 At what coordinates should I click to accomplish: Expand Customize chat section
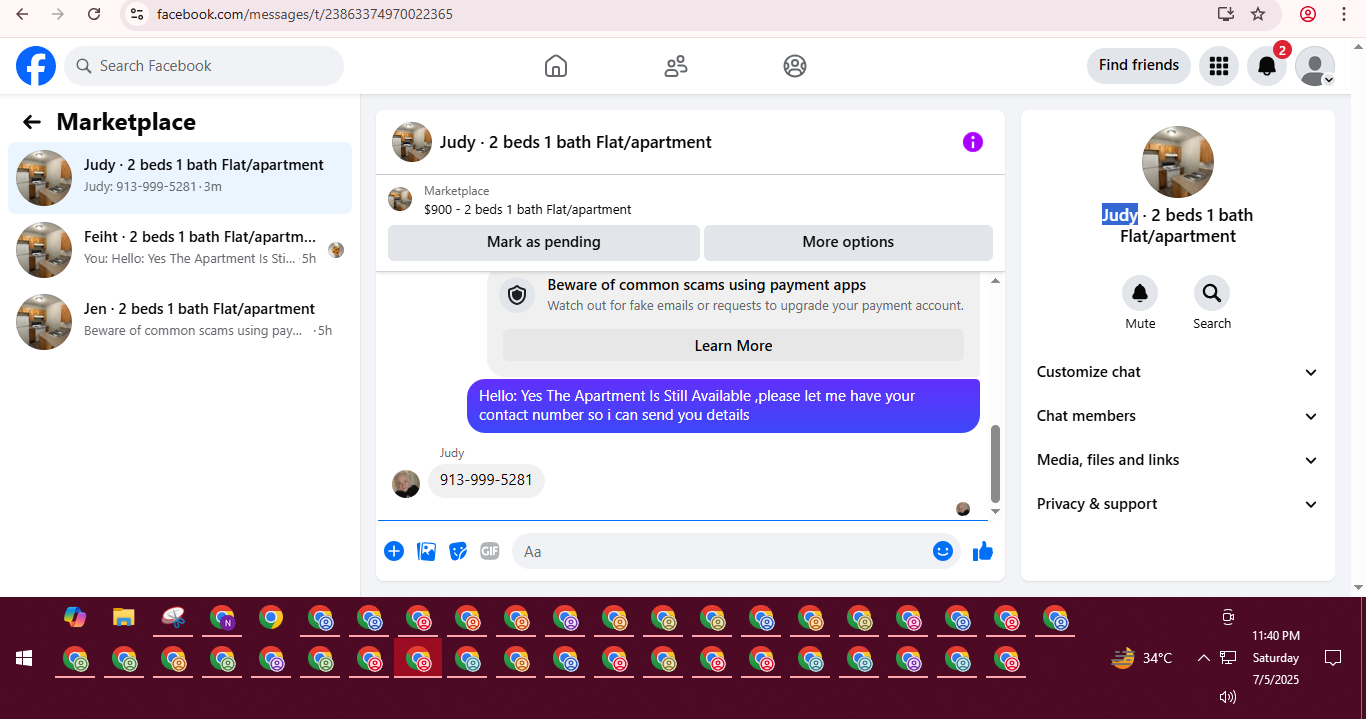(1178, 372)
